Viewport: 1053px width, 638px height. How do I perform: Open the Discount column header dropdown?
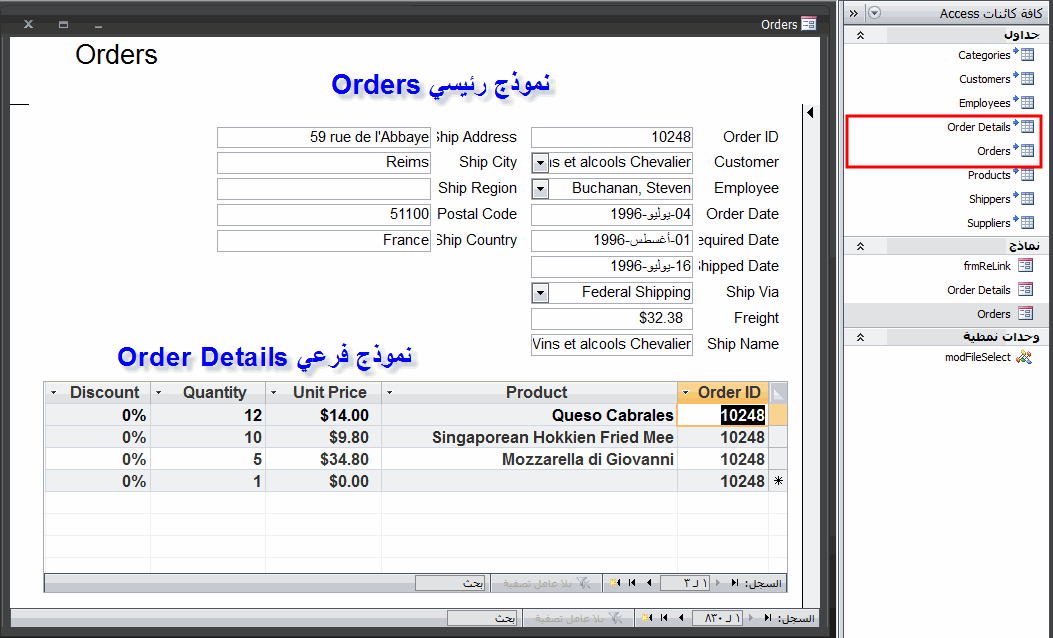(54, 392)
